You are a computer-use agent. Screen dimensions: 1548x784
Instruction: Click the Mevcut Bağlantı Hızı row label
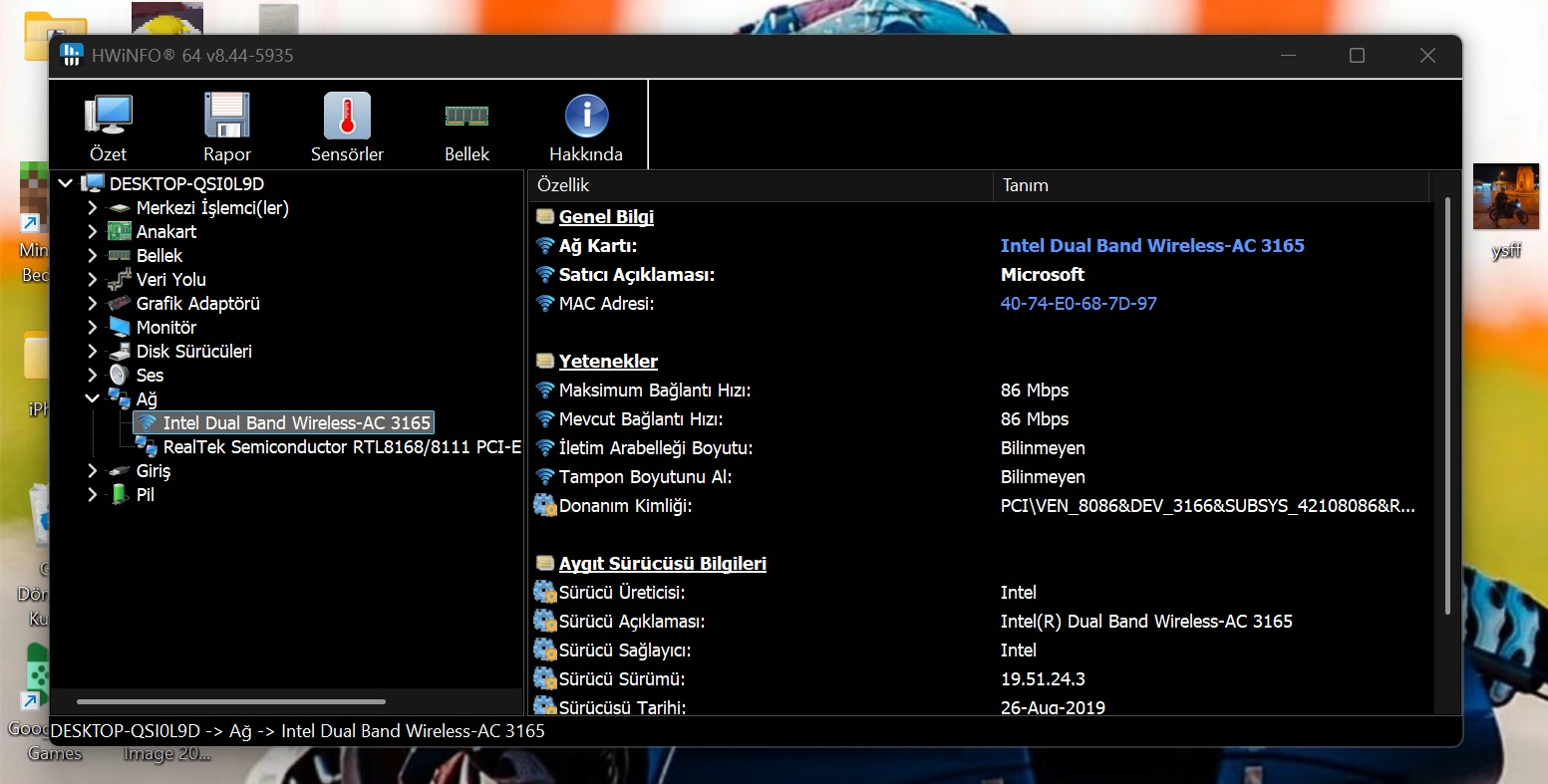coord(641,419)
